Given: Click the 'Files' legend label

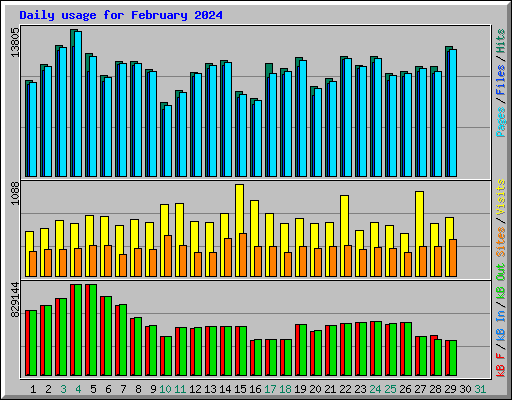Looking at the screenshot, I should coord(501,80).
